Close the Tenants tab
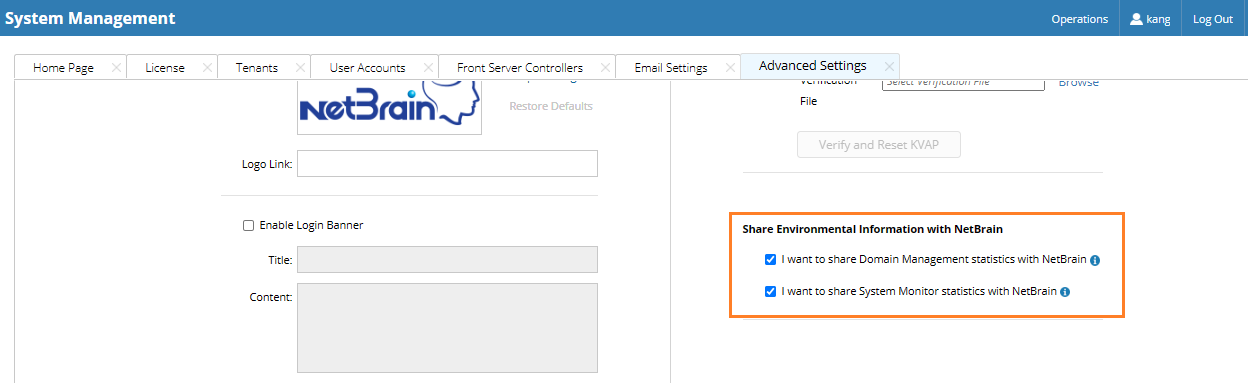This screenshot has width=1248, height=383. (x=300, y=68)
